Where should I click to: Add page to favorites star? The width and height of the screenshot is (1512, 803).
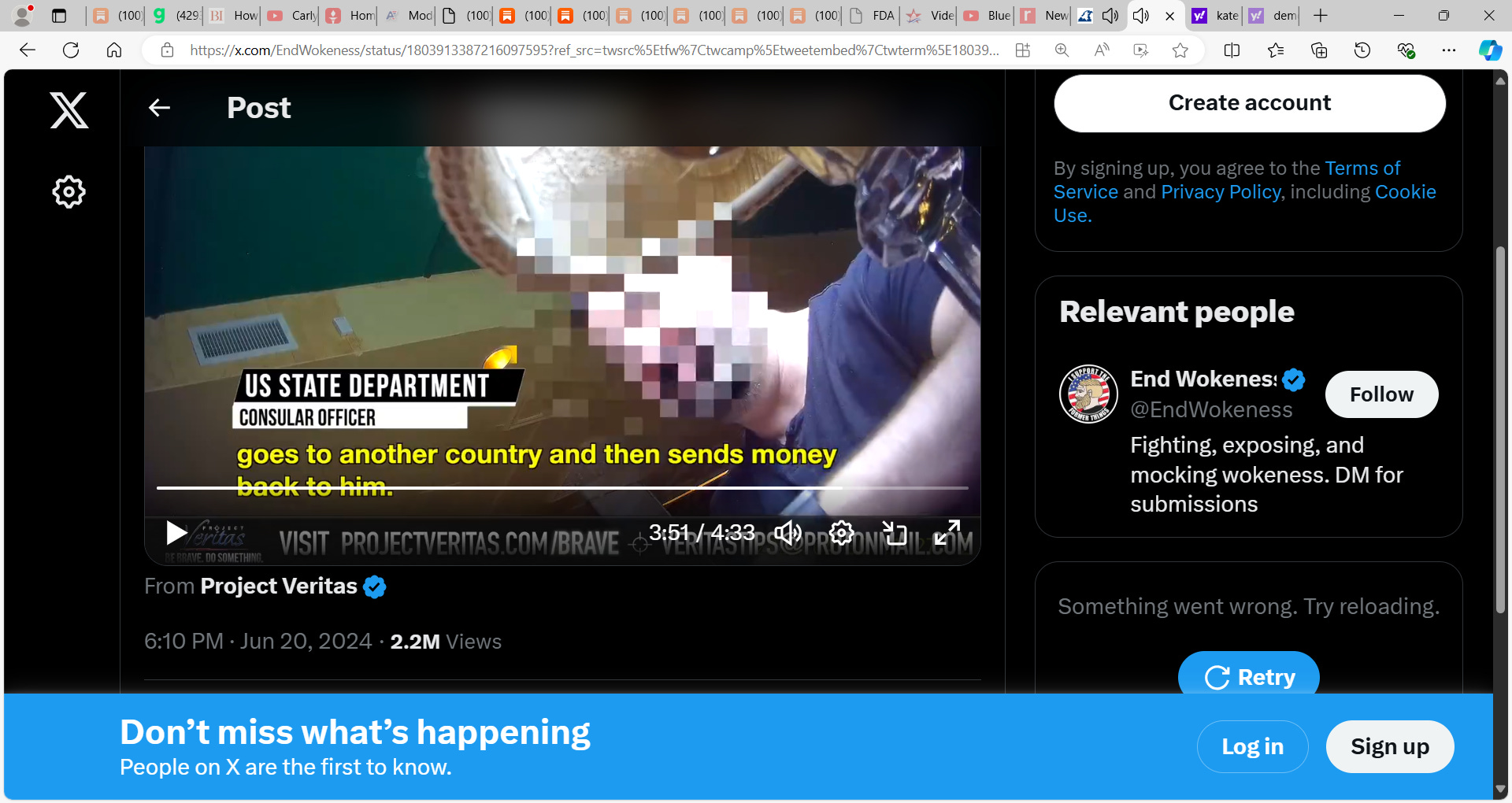coord(1180,50)
